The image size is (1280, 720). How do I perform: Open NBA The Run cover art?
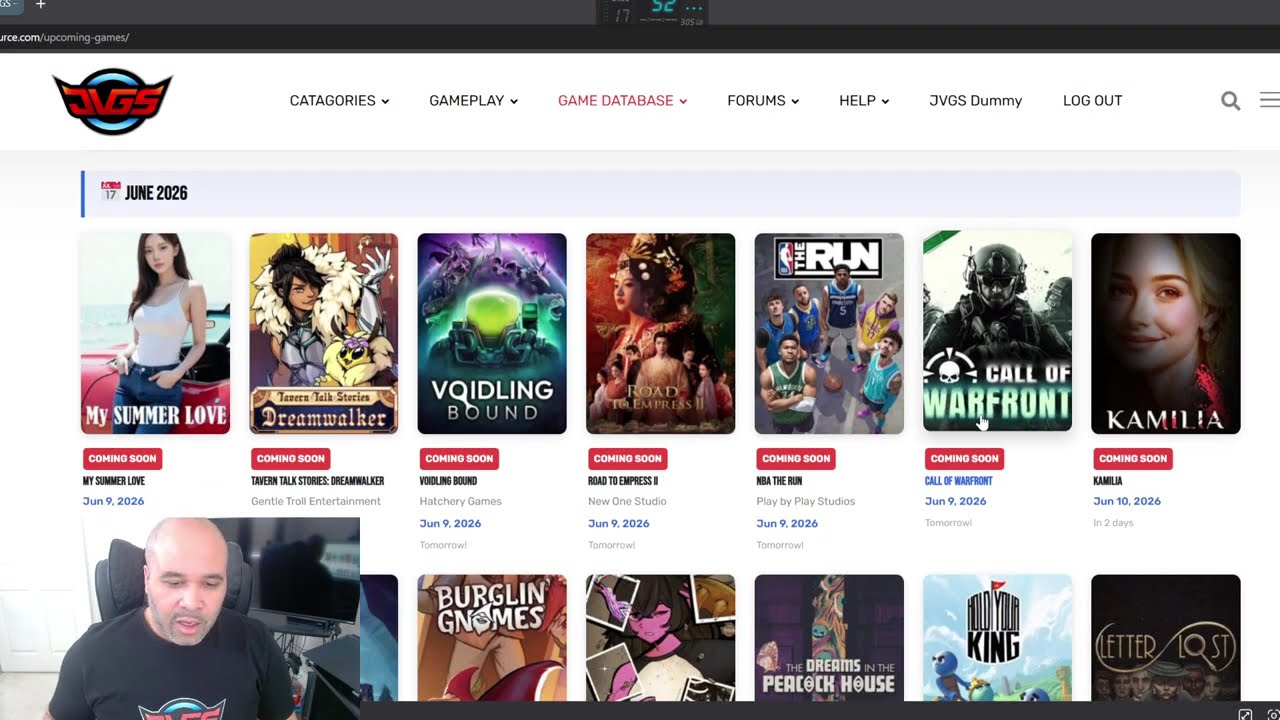point(829,333)
